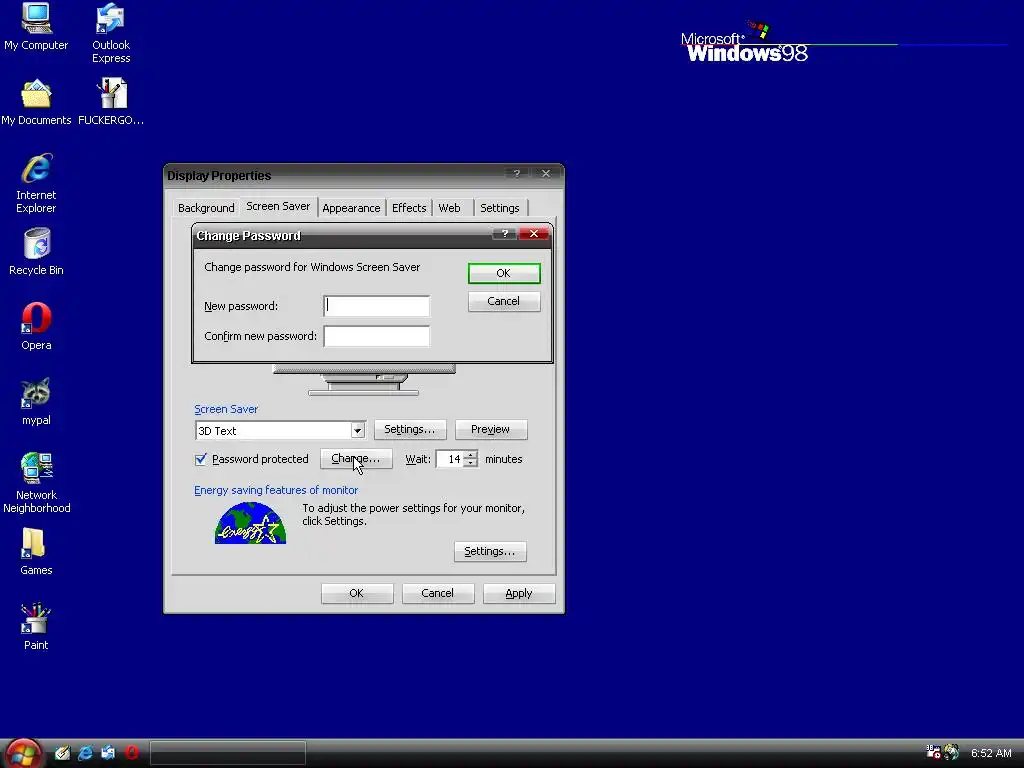Cancel the Change Password dialog
Screen dimensions: 1024x768
[504, 301]
